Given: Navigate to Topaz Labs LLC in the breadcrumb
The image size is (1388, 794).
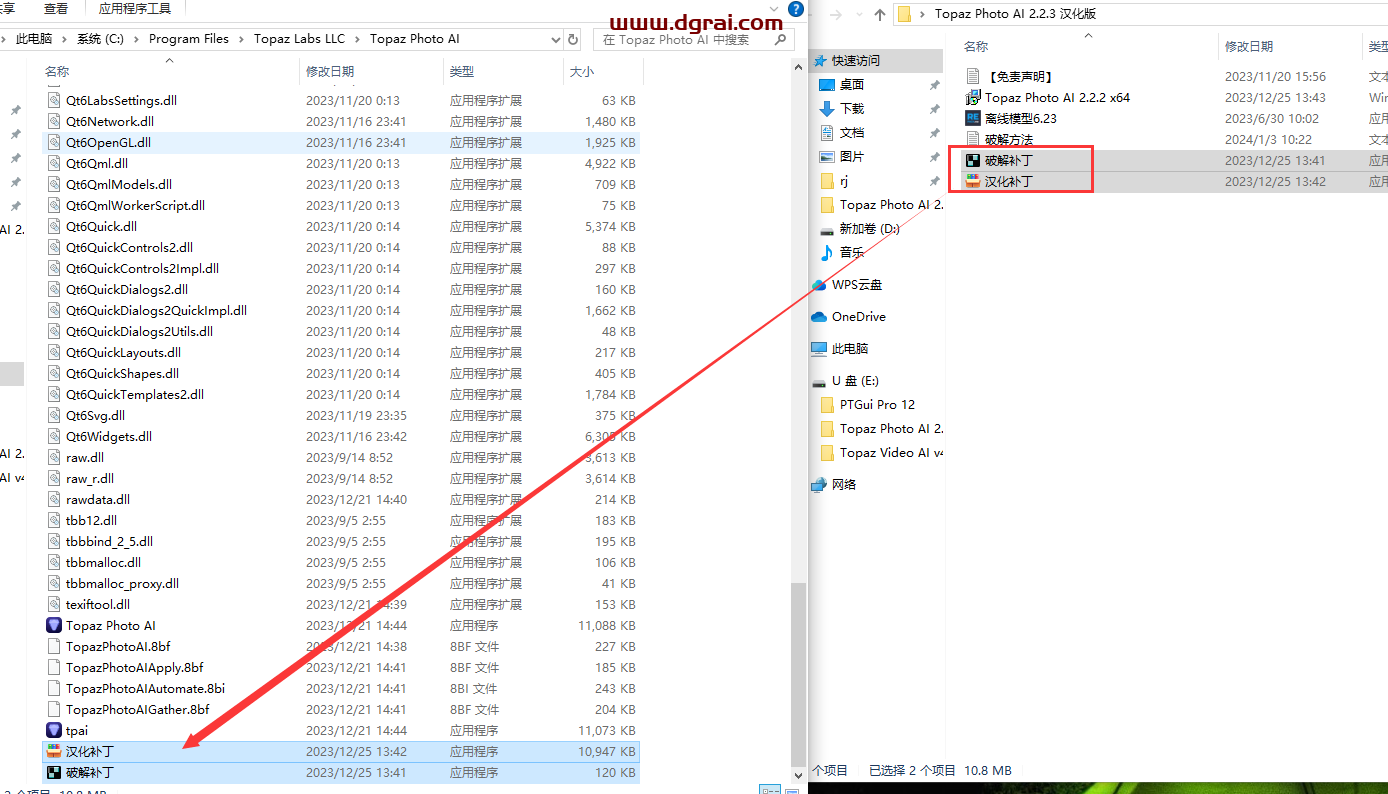Looking at the screenshot, I should [x=298, y=39].
